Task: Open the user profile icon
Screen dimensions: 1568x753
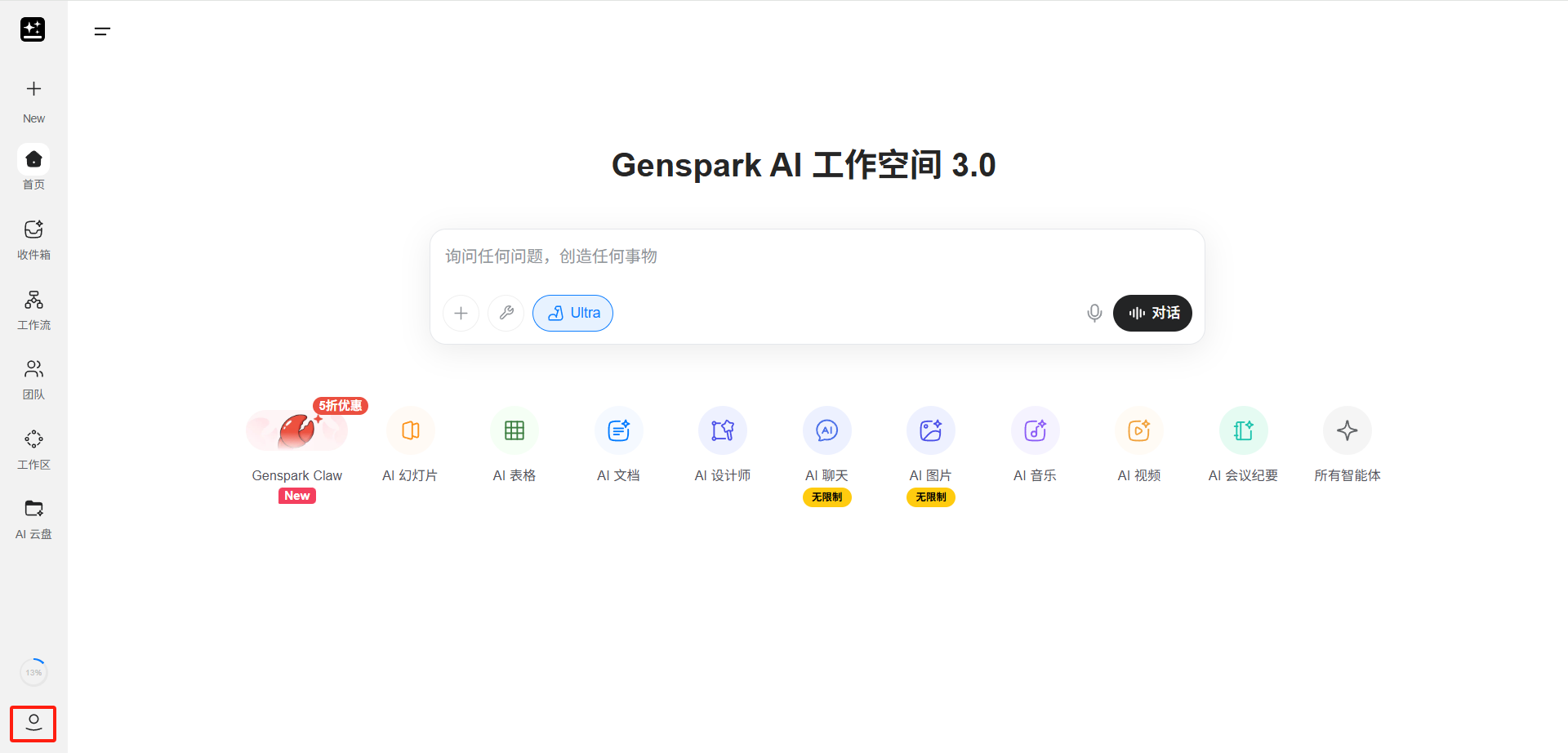Action: 33,723
